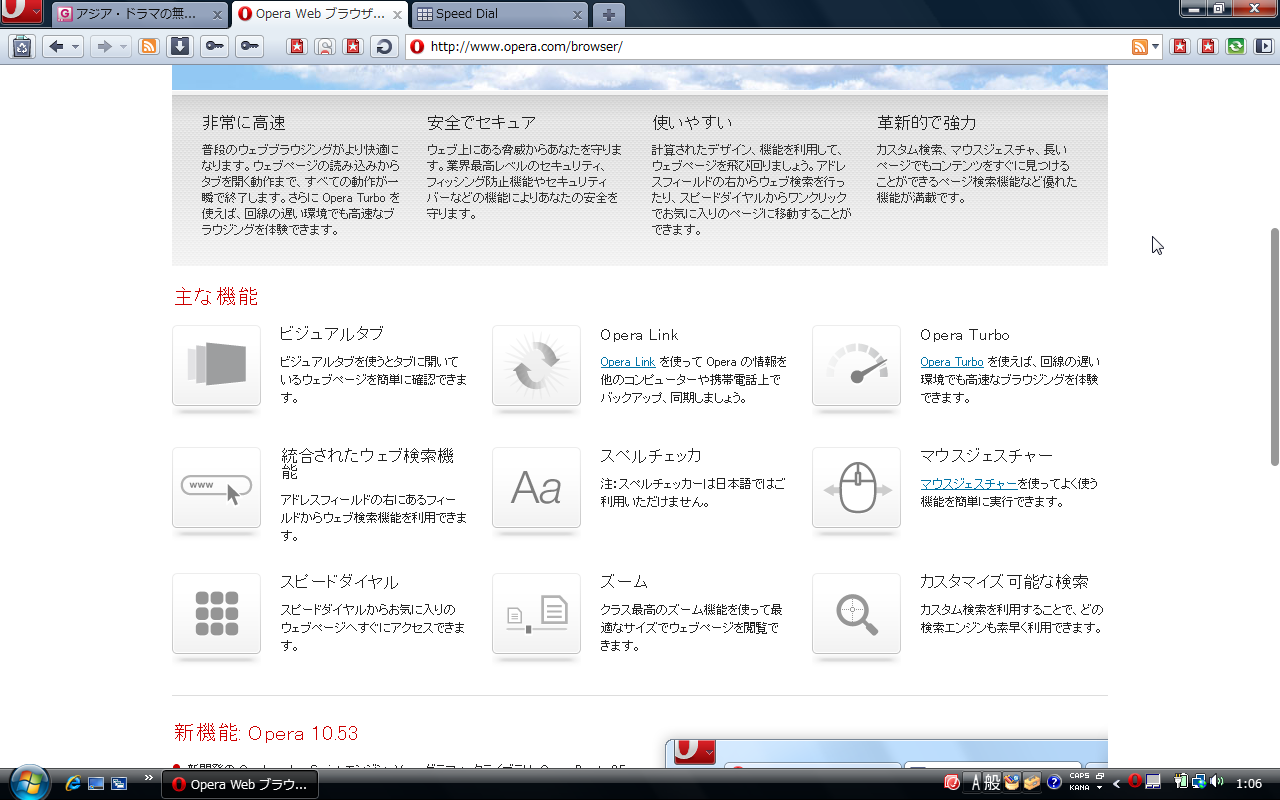Expand the quick launch overflow chevron
Screen dimensions: 1280x800
[149, 778]
